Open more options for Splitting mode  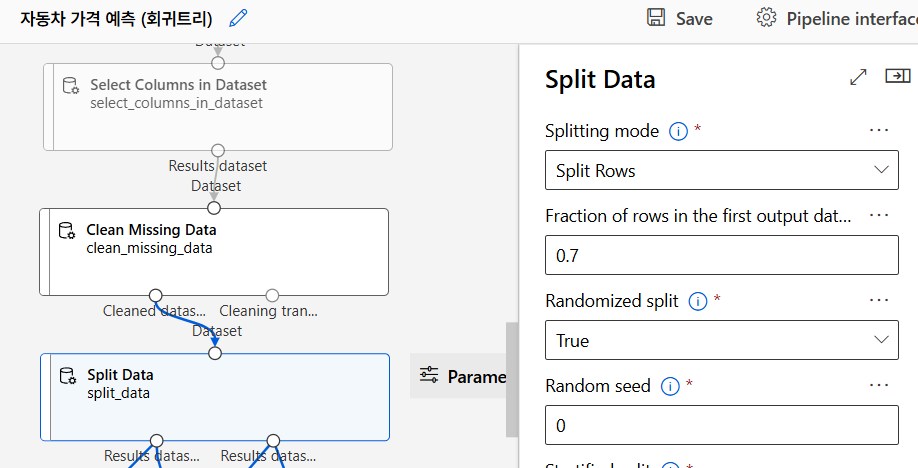point(879,130)
